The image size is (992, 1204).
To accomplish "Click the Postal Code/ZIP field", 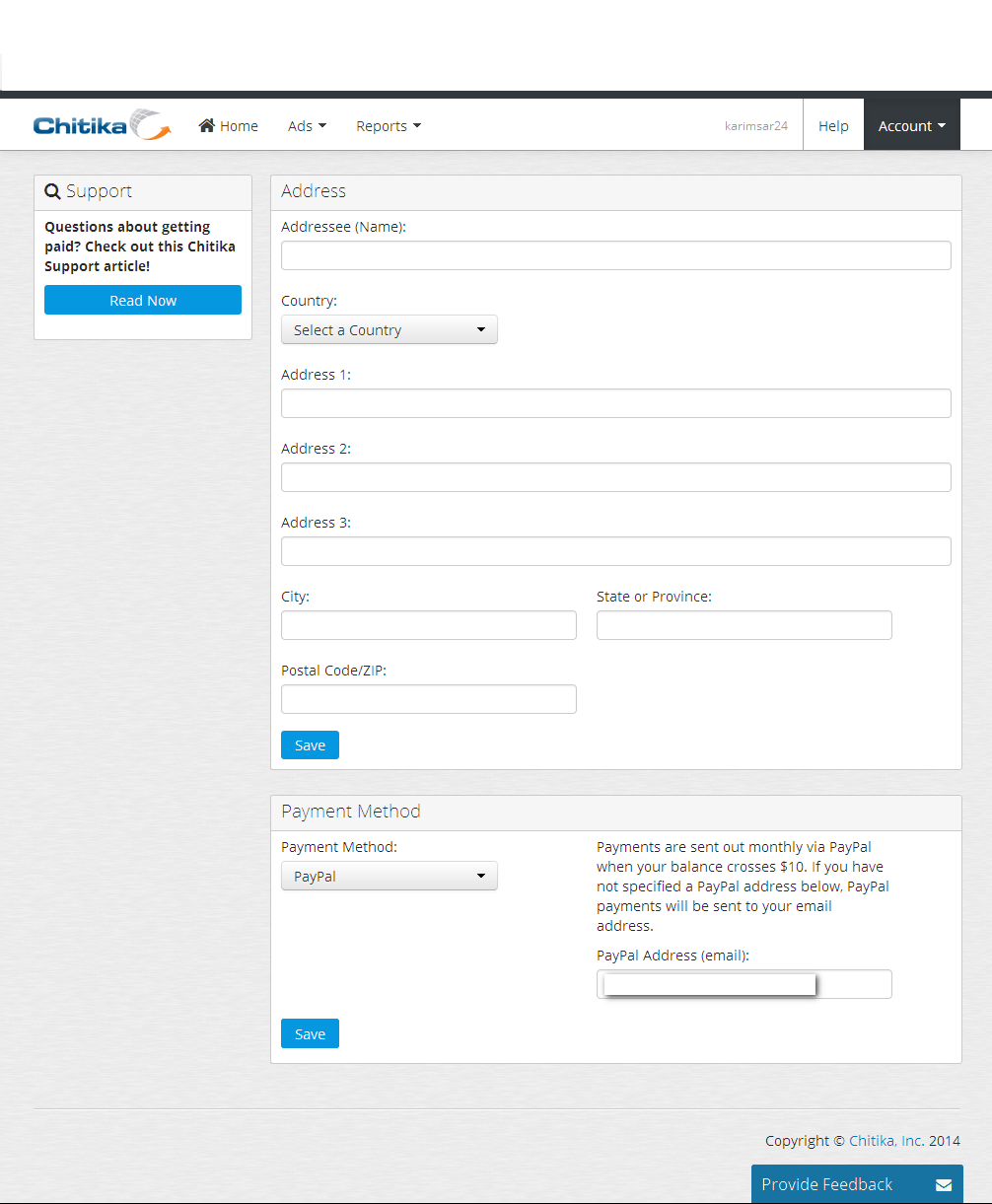I will click(429, 699).
